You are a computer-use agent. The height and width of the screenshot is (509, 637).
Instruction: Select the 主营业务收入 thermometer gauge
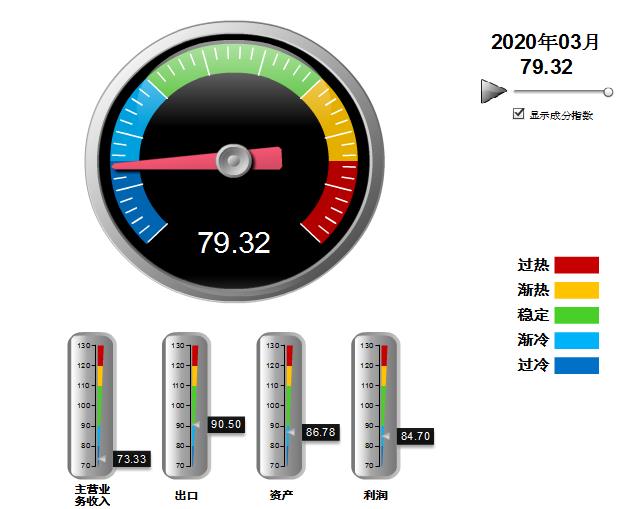91,405
